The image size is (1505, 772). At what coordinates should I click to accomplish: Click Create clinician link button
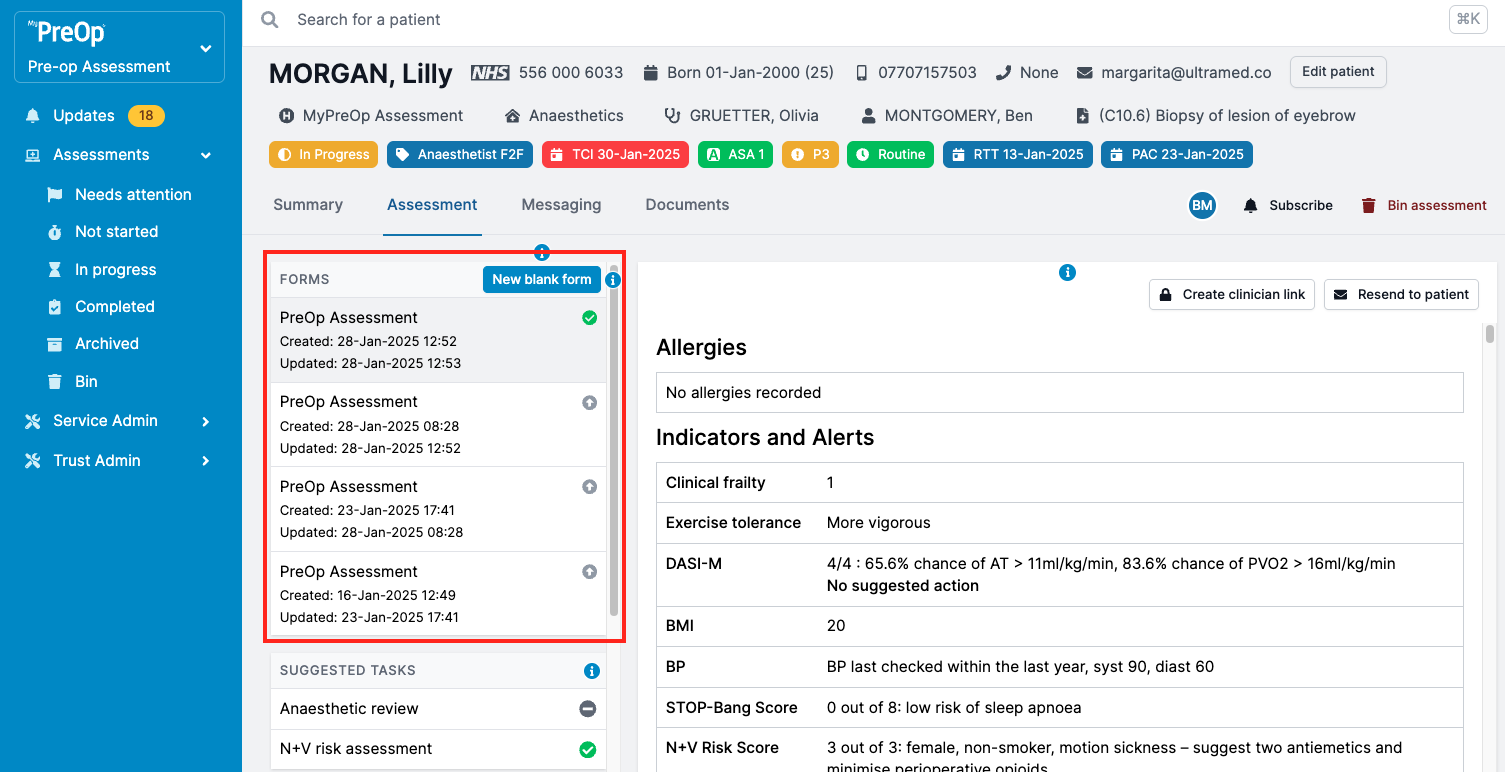[x=1232, y=295]
